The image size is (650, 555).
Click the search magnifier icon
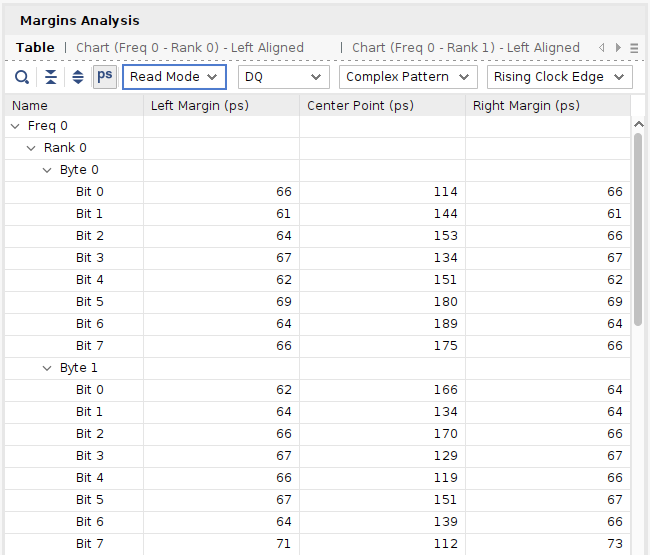coord(22,77)
